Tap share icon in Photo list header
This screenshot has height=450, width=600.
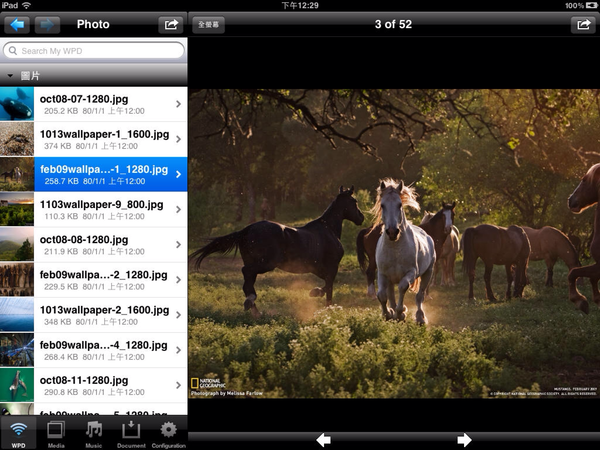(x=170, y=24)
